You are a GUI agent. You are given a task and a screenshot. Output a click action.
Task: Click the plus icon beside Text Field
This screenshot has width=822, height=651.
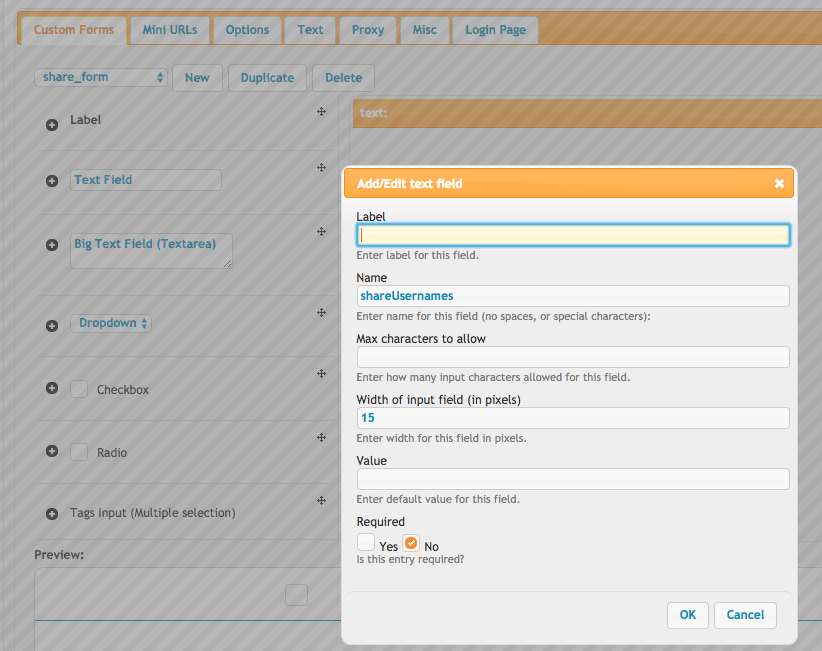[52, 181]
